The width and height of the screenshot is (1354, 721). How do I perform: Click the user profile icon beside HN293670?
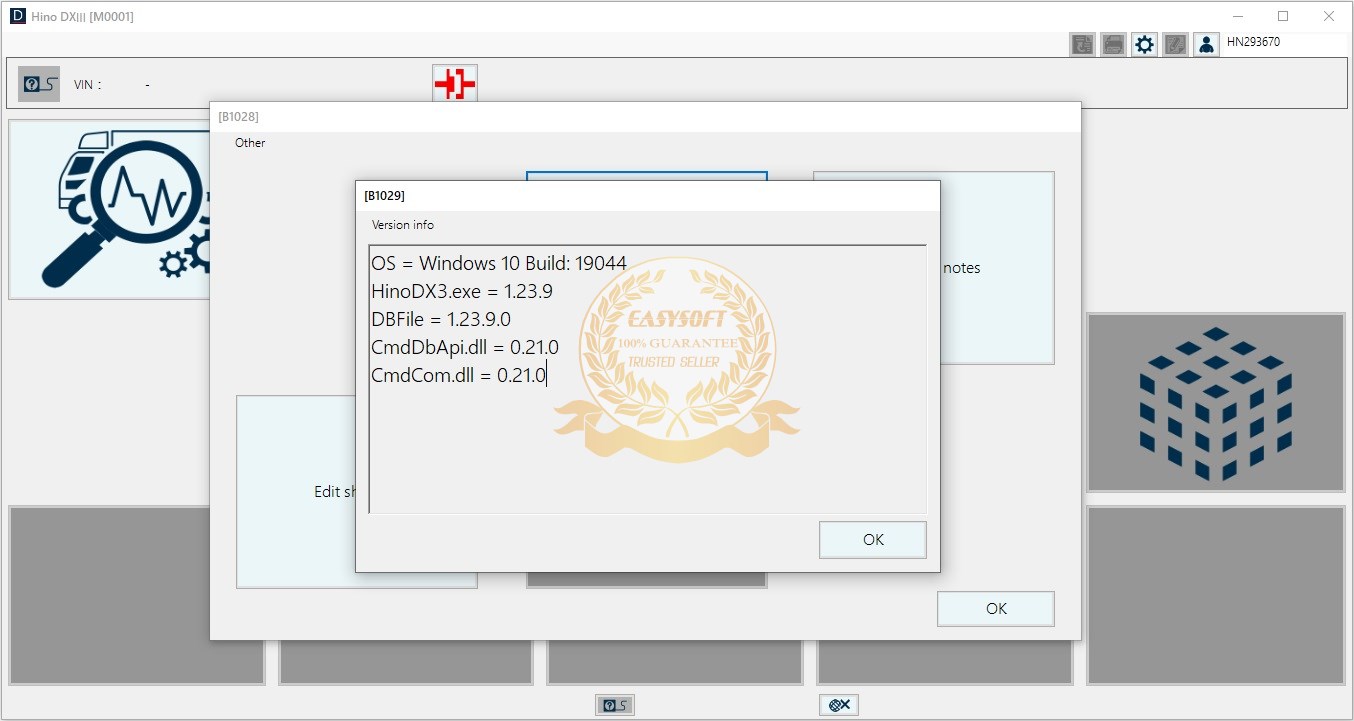pyautogui.click(x=1206, y=45)
